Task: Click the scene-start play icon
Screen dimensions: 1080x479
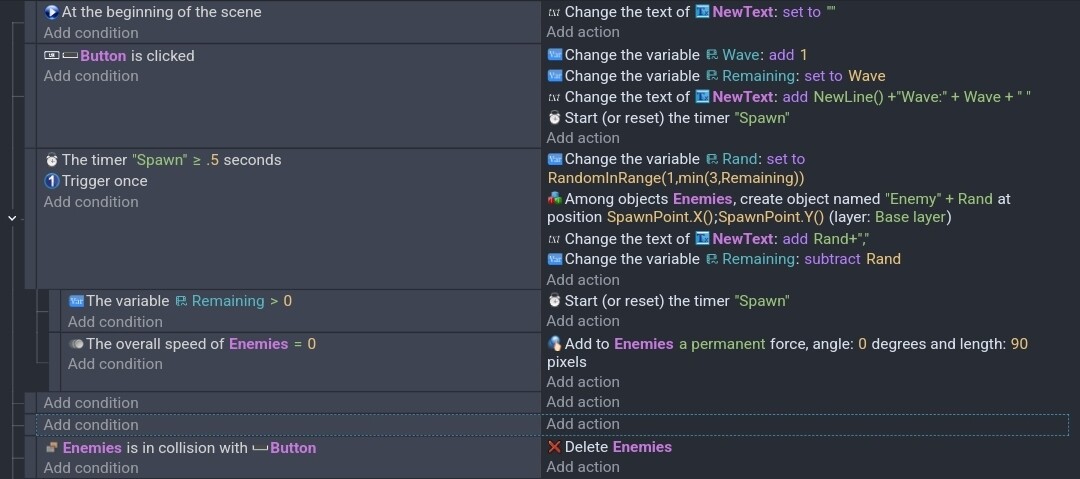Action: [x=51, y=12]
